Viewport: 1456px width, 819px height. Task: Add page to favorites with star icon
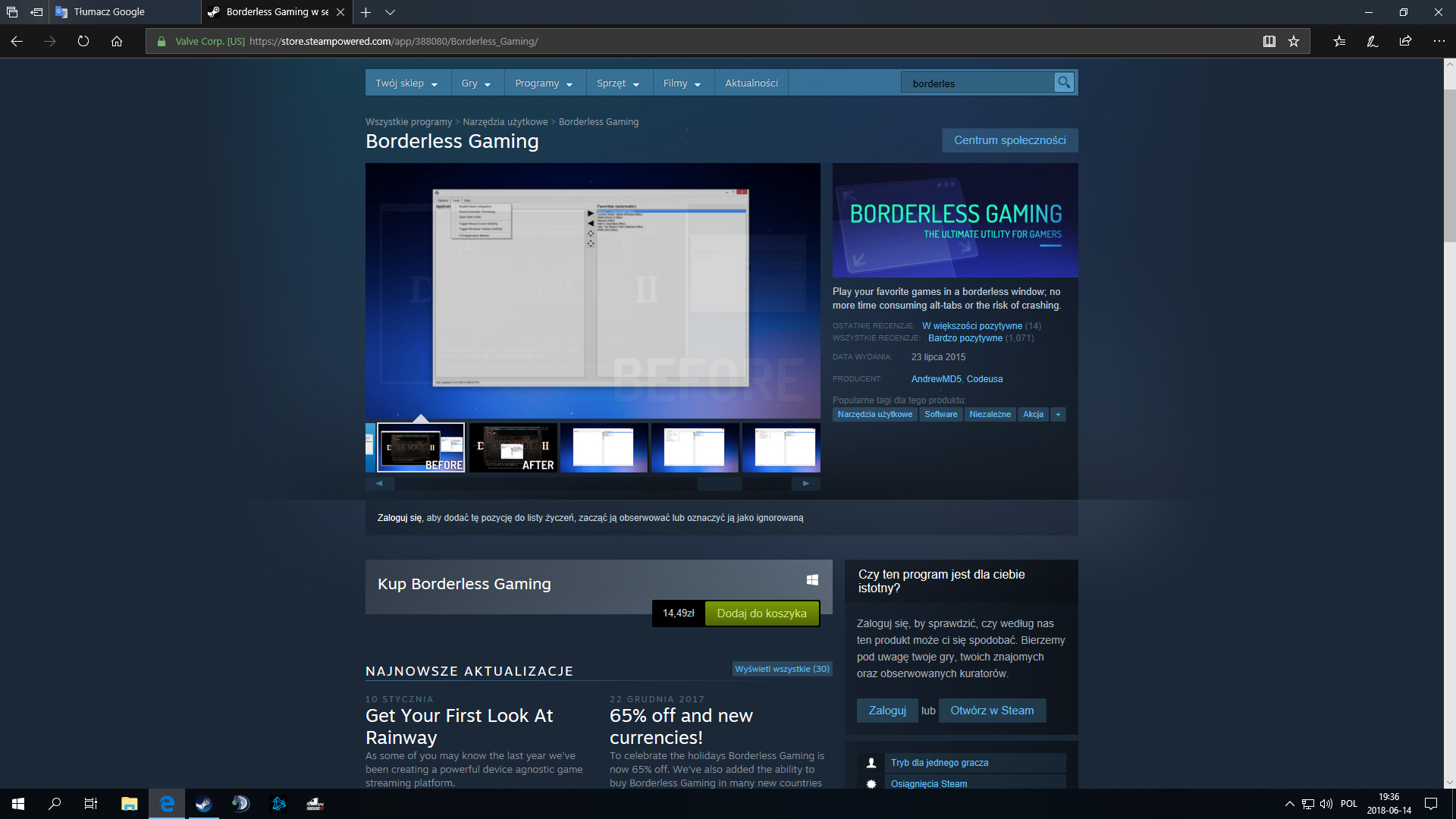point(1294,42)
